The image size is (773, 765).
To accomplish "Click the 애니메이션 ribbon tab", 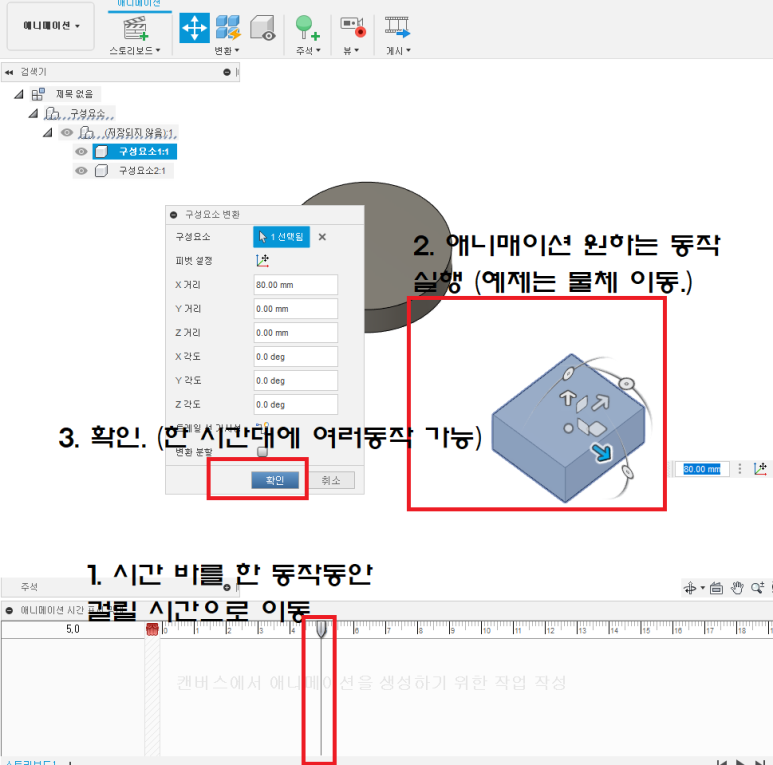I will coord(139,4).
